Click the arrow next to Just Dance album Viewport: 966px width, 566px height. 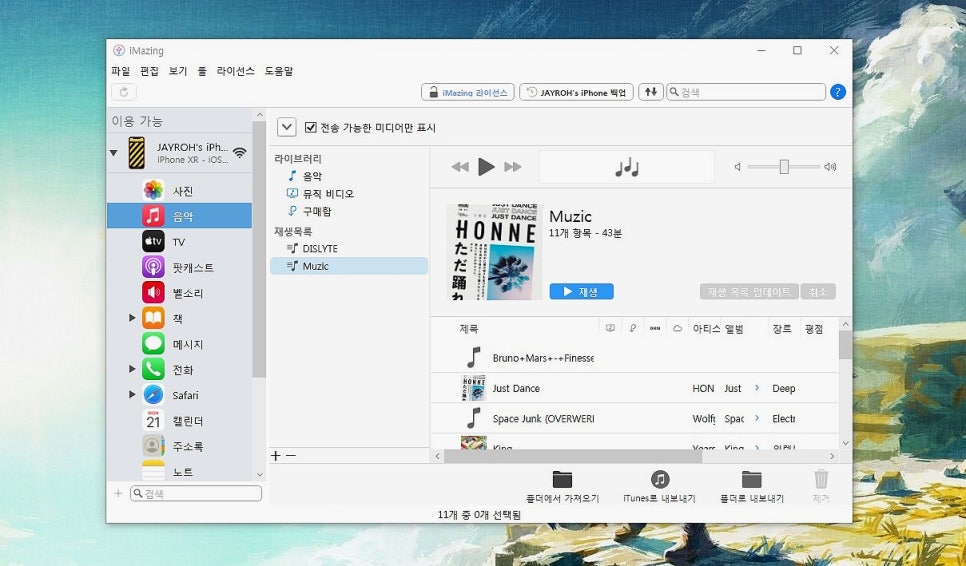click(x=757, y=388)
